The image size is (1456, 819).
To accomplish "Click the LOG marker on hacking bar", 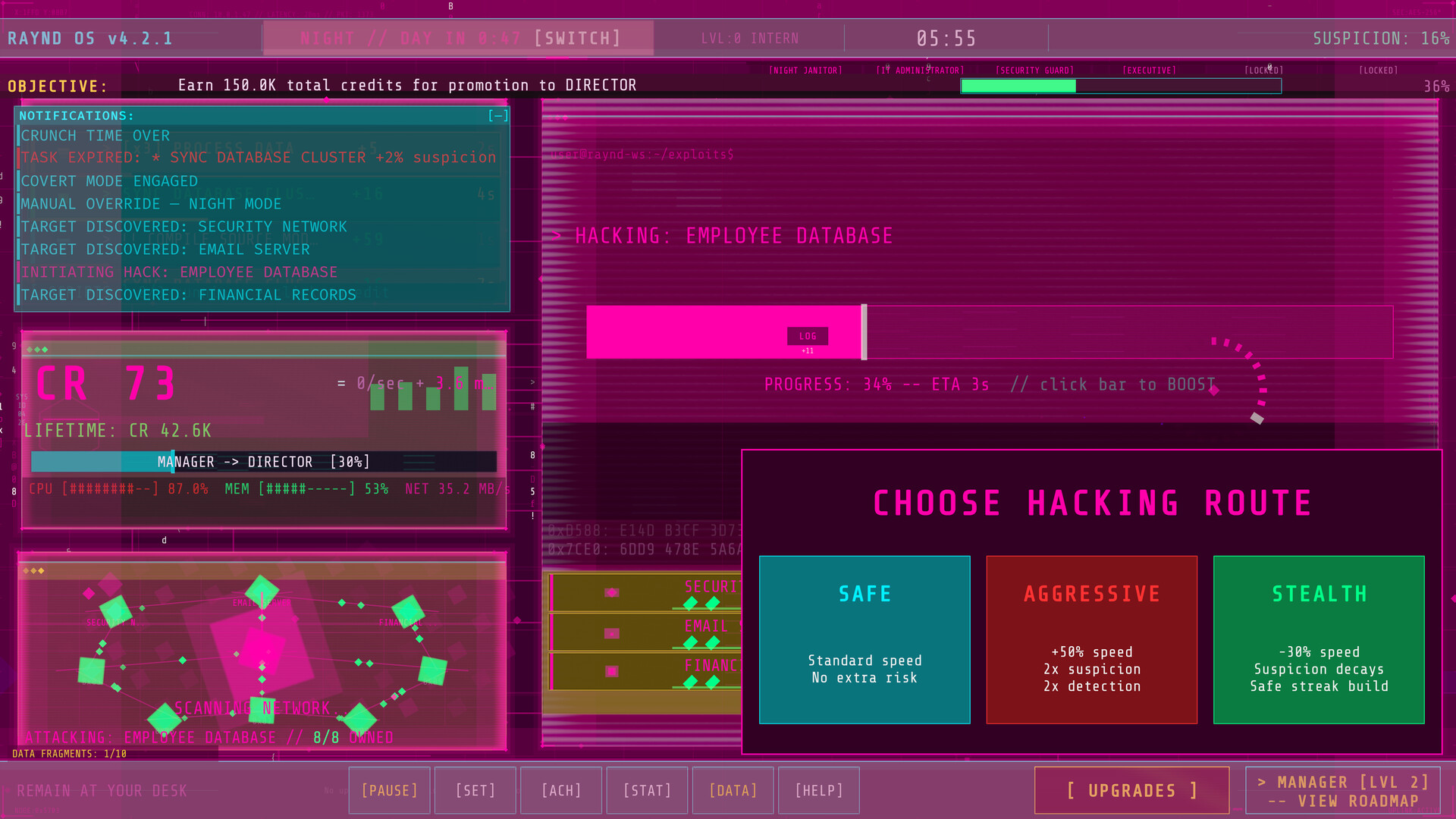I will click(x=808, y=336).
